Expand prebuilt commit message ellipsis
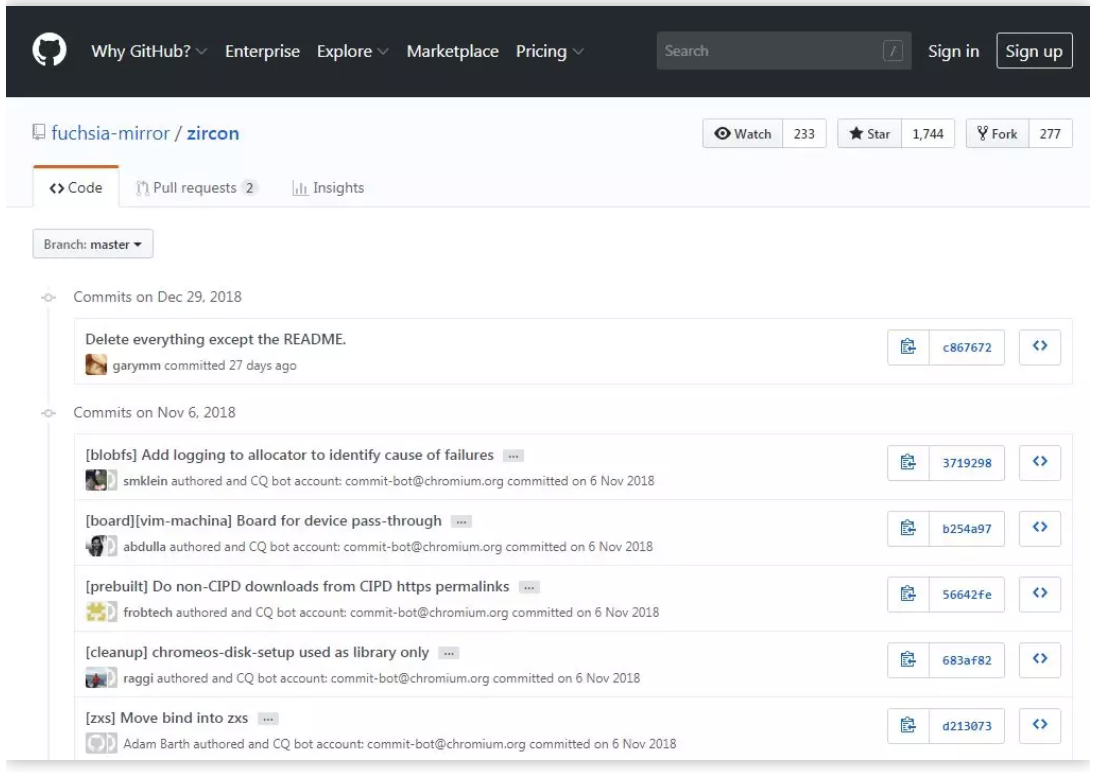The height and width of the screenshot is (772, 1098). pyautogui.click(x=529, y=588)
